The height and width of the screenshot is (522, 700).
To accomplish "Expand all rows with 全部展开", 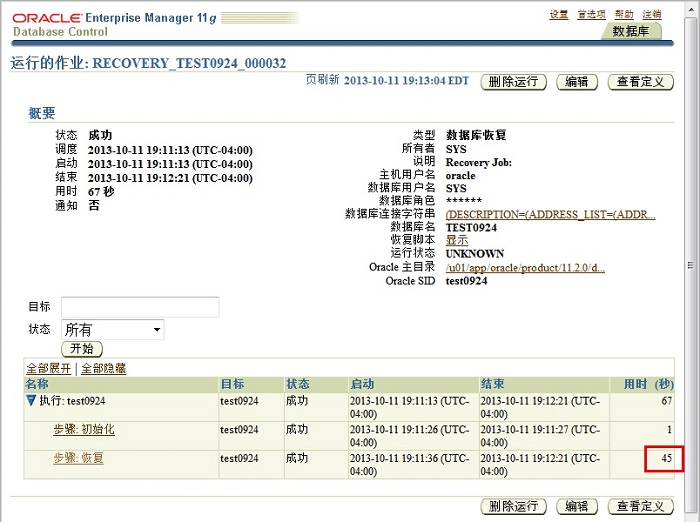I will coord(48,368).
